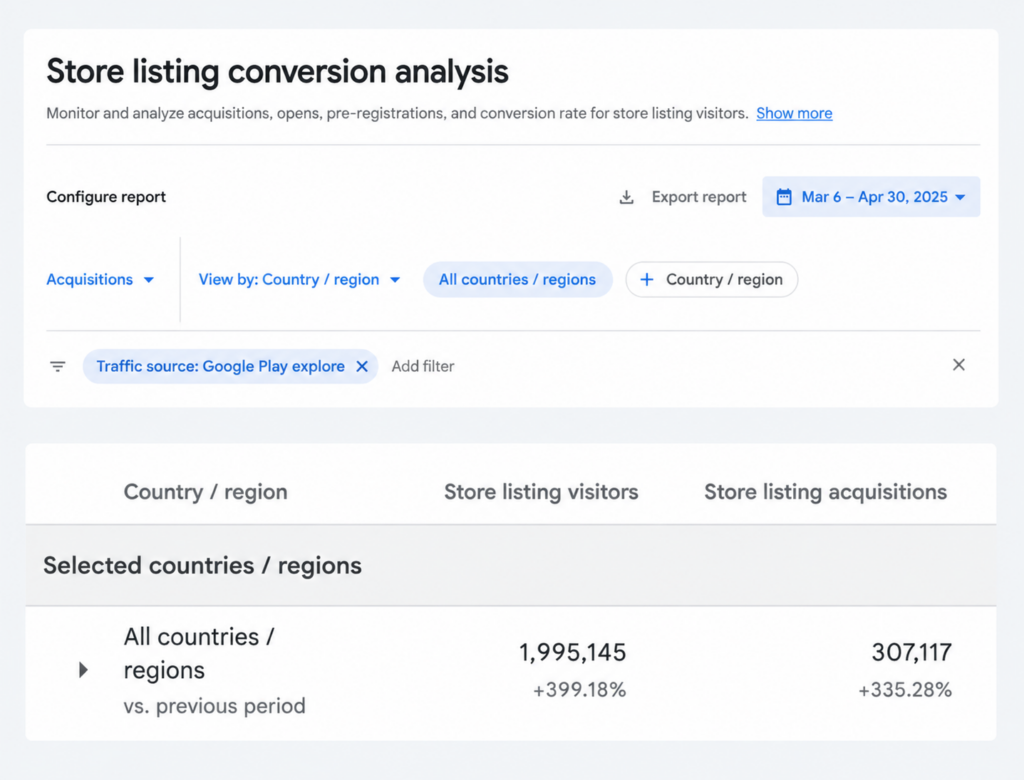Open the Acquisitions metric dropdown
1024x780 pixels.
click(x=100, y=280)
